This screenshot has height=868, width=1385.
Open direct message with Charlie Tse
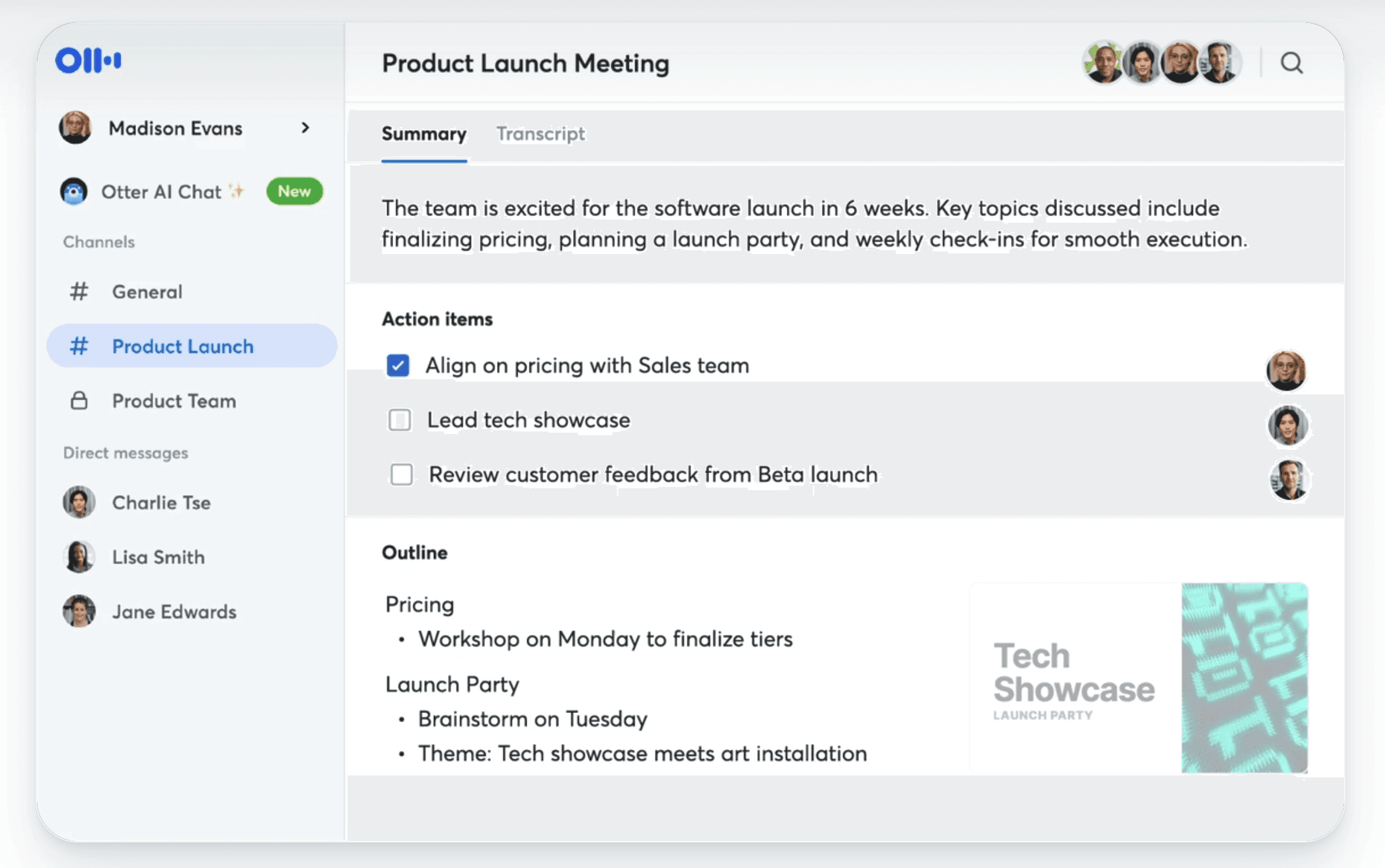tap(161, 502)
